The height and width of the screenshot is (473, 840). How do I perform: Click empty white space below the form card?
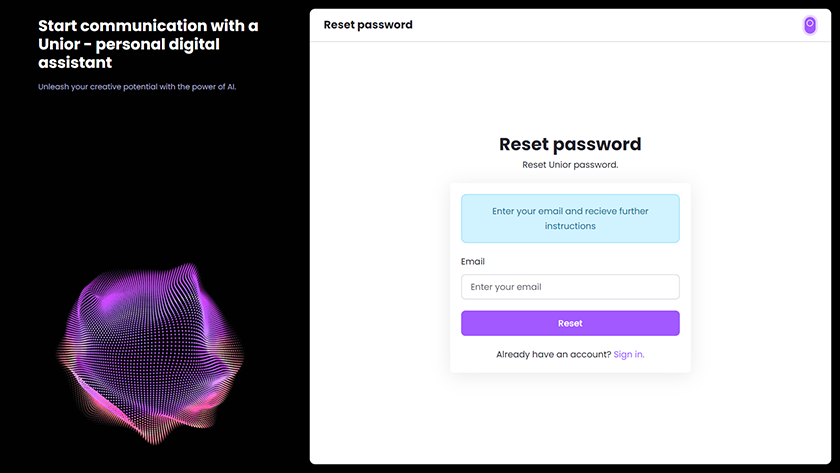coord(570,420)
